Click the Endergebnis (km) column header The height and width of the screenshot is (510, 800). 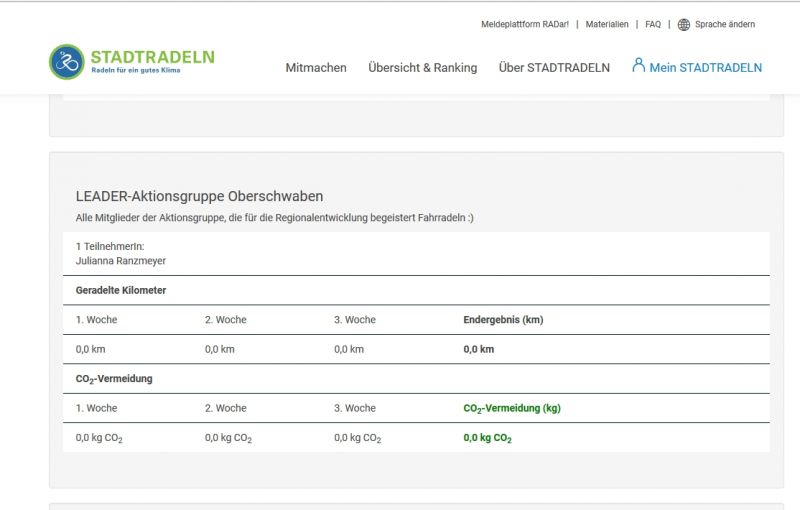coord(503,320)
